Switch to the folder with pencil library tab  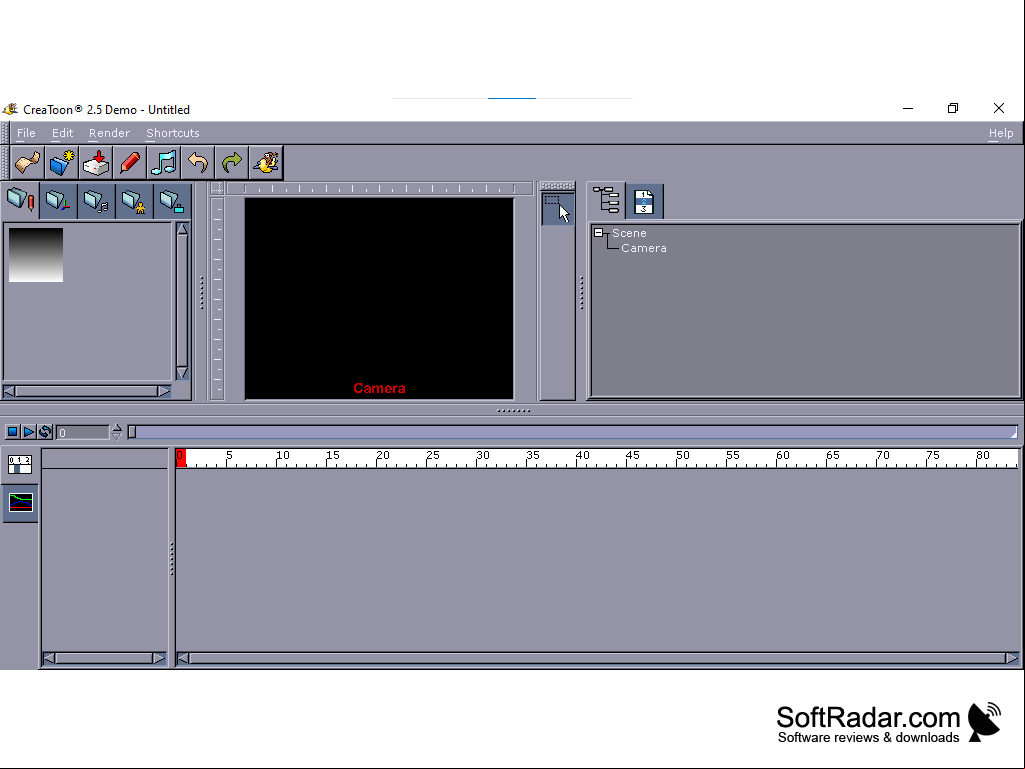click(x=20, y=200)
